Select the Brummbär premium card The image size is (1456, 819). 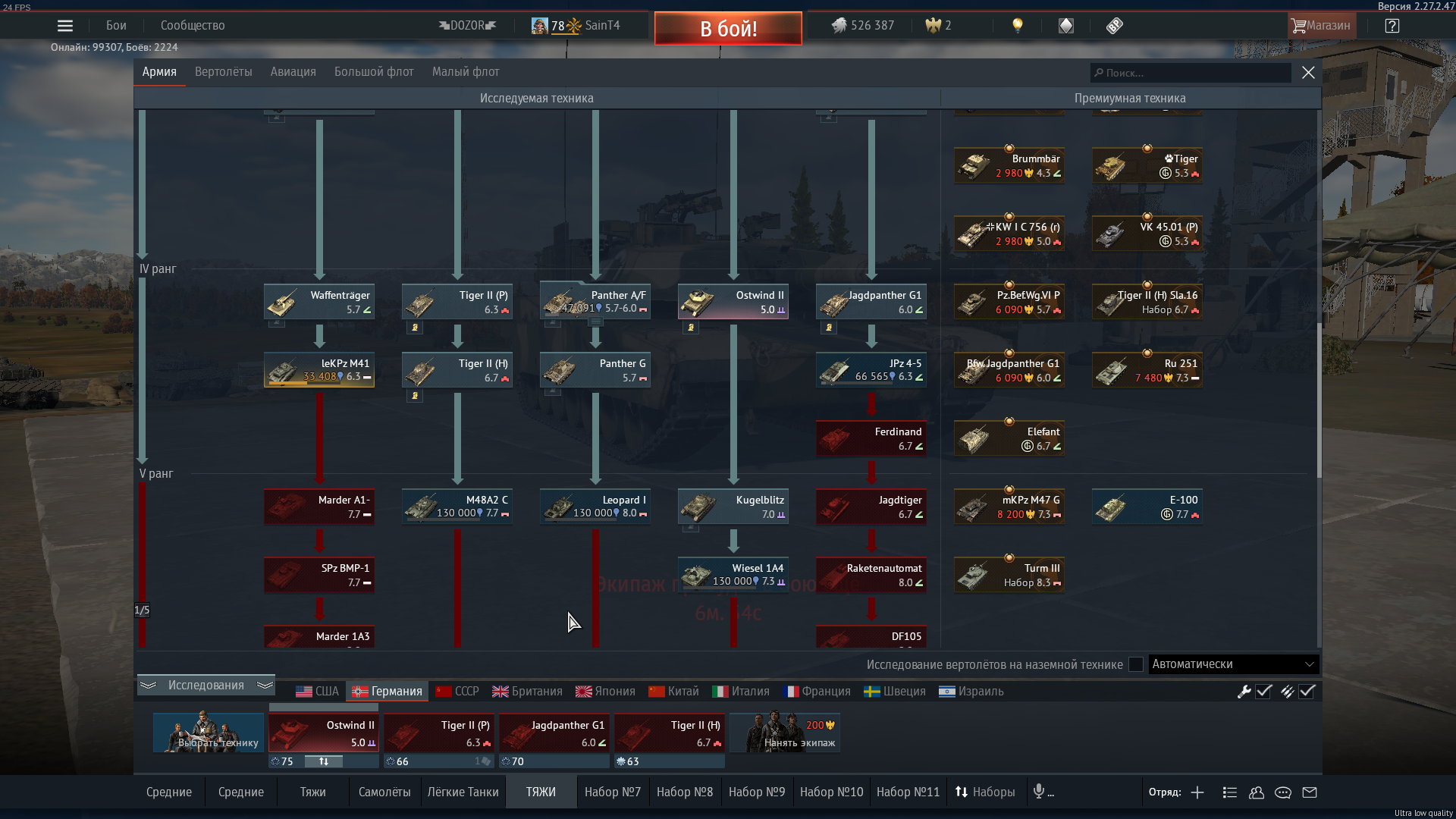point(1009,165)
